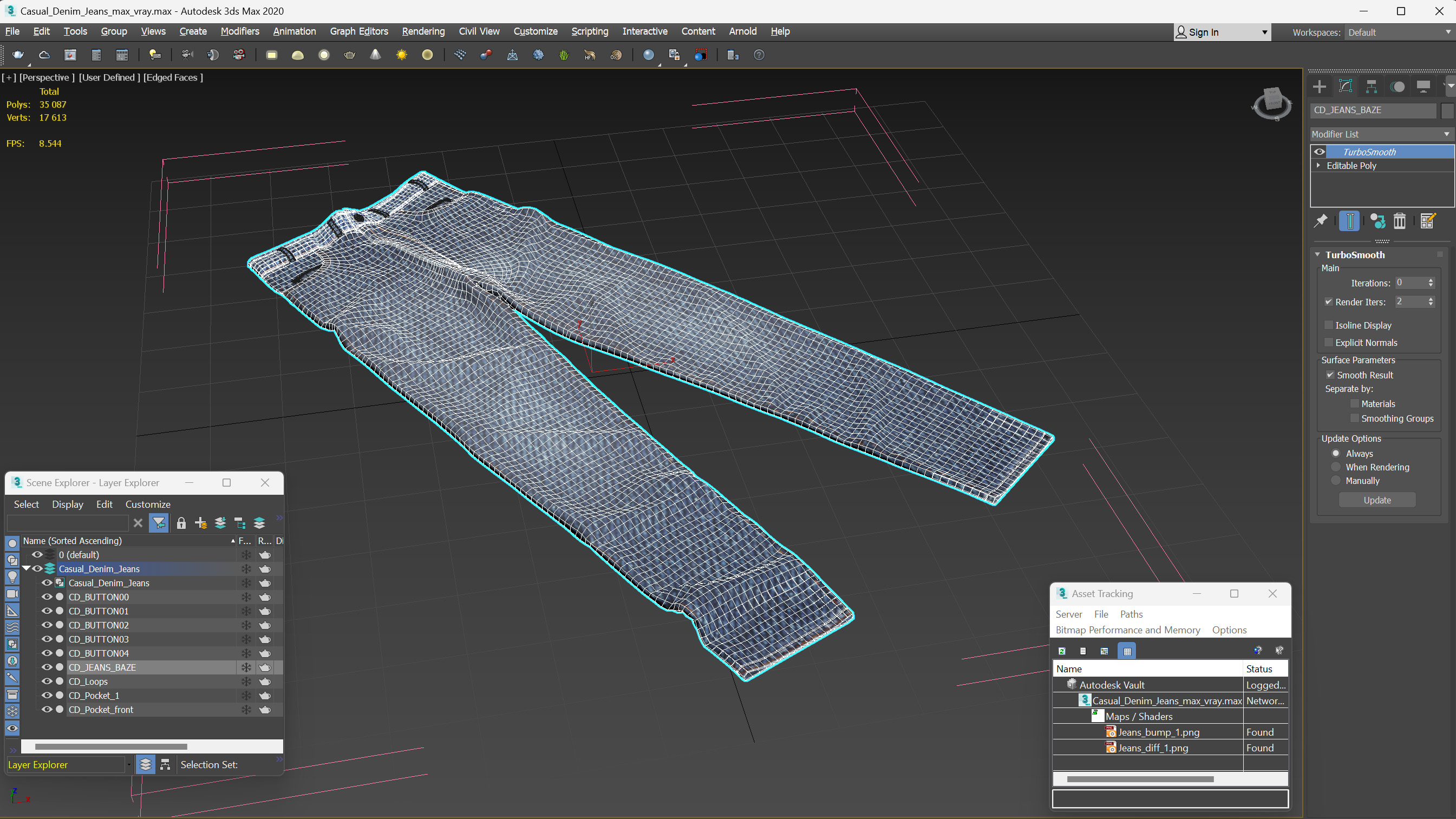Open the Hierarchy tab in command panel
Screen dimensions: 1456x819
click(1372, 87)
